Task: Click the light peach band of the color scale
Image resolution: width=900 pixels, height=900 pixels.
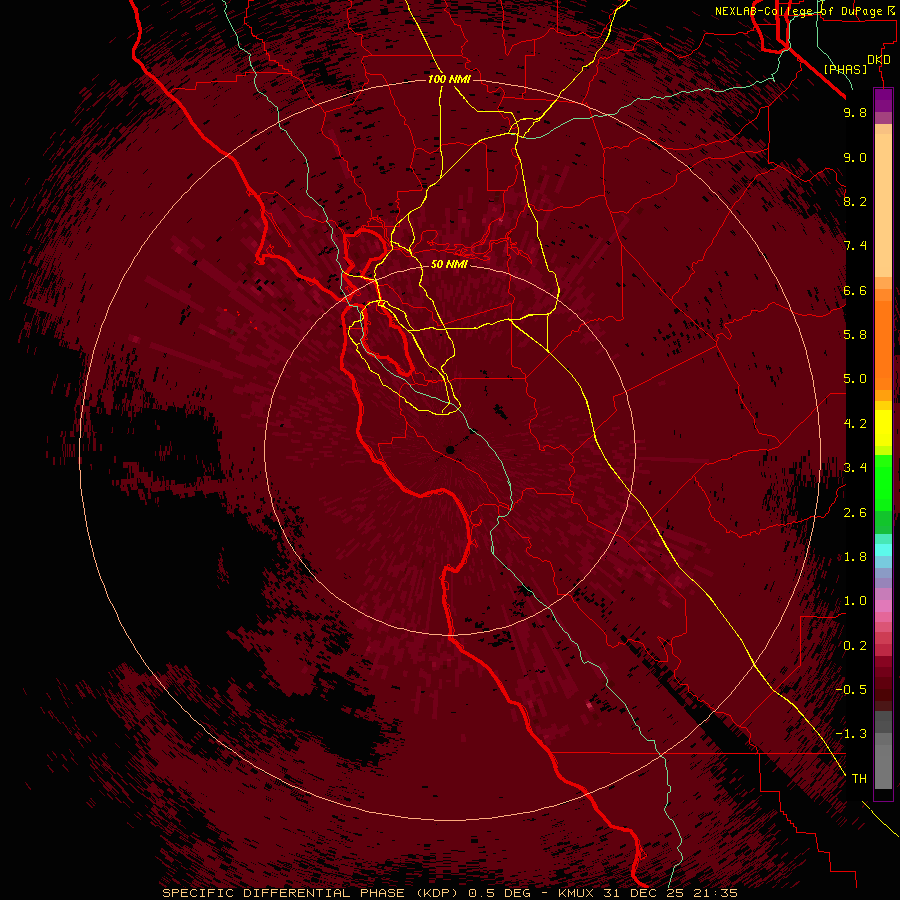Action: pyautogui.click(x=883, y=205)
